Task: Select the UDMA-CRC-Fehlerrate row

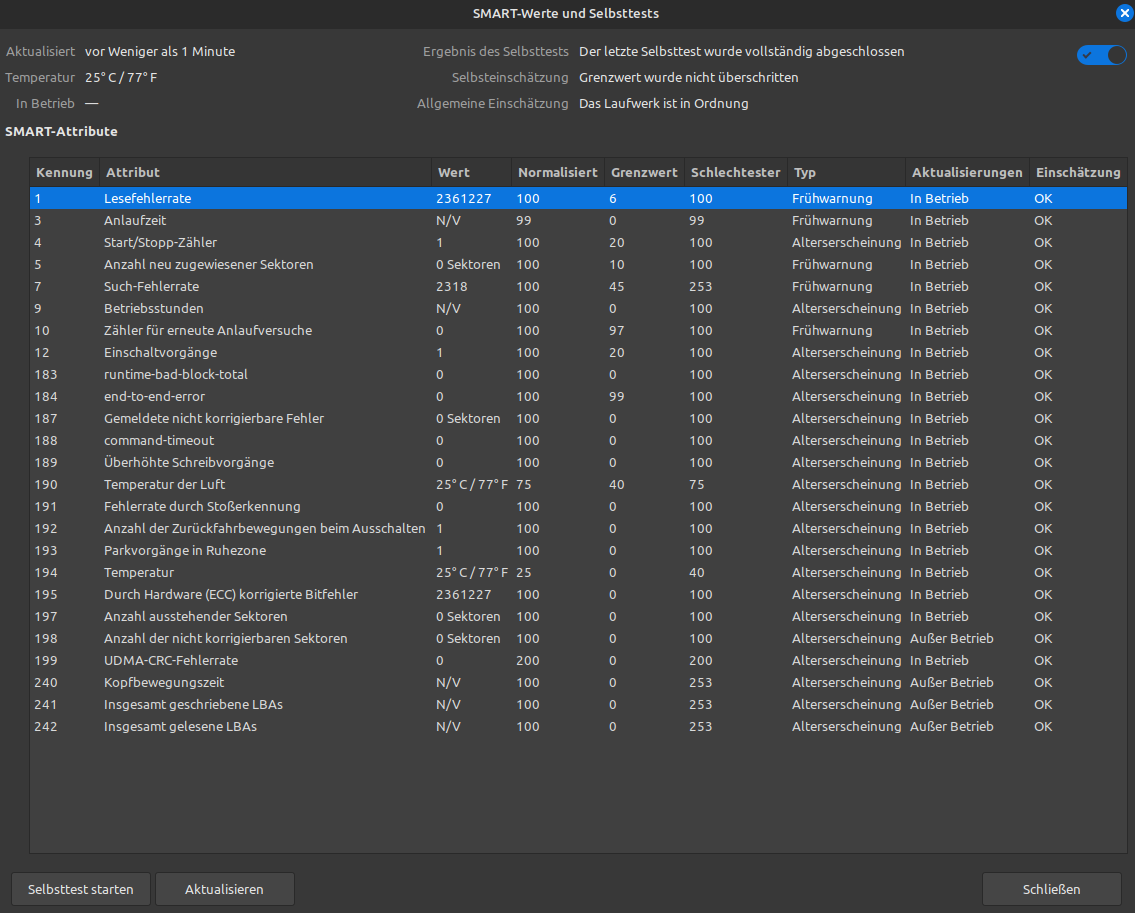Action: [x=578, y=660]
